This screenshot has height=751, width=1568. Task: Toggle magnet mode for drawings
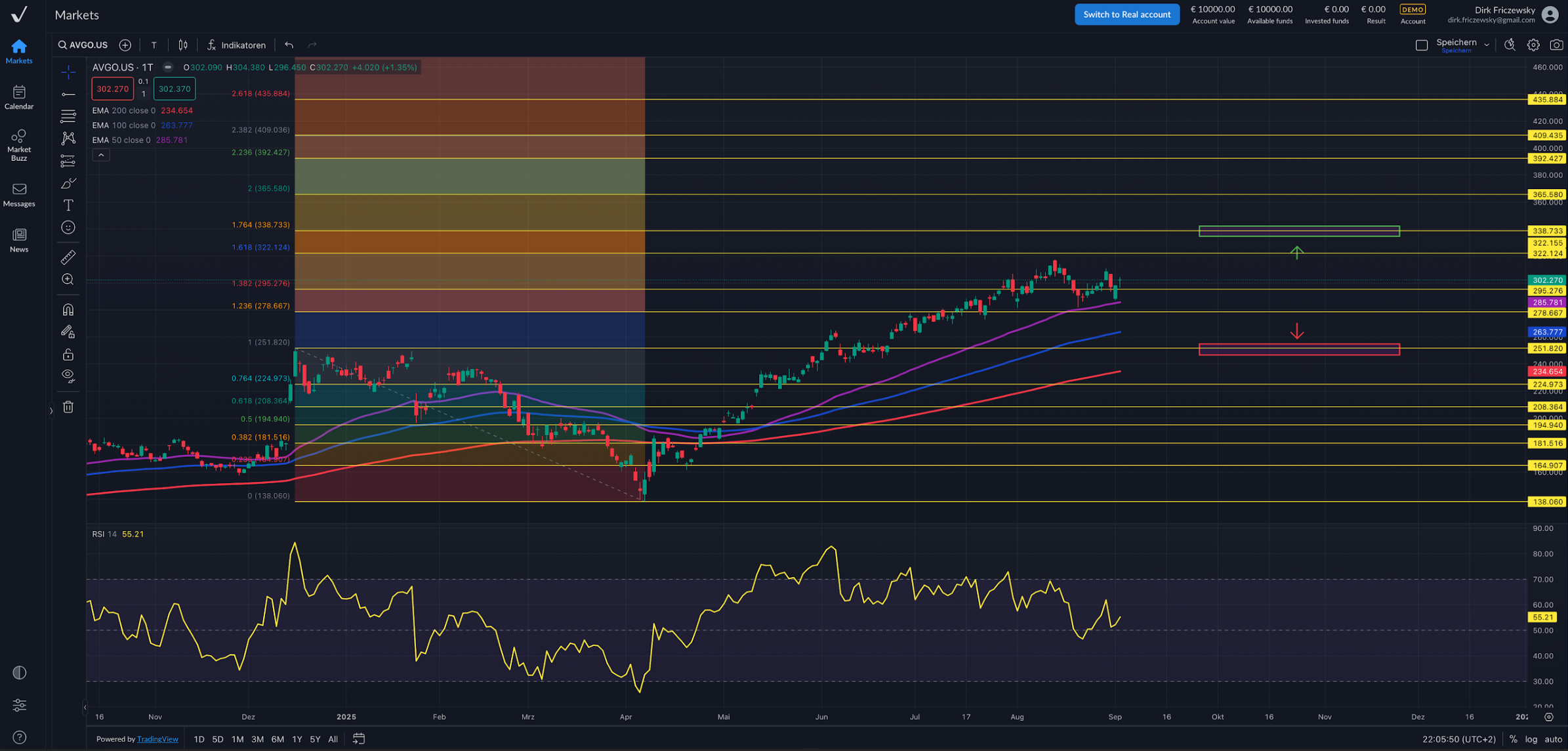coord(68,310)
